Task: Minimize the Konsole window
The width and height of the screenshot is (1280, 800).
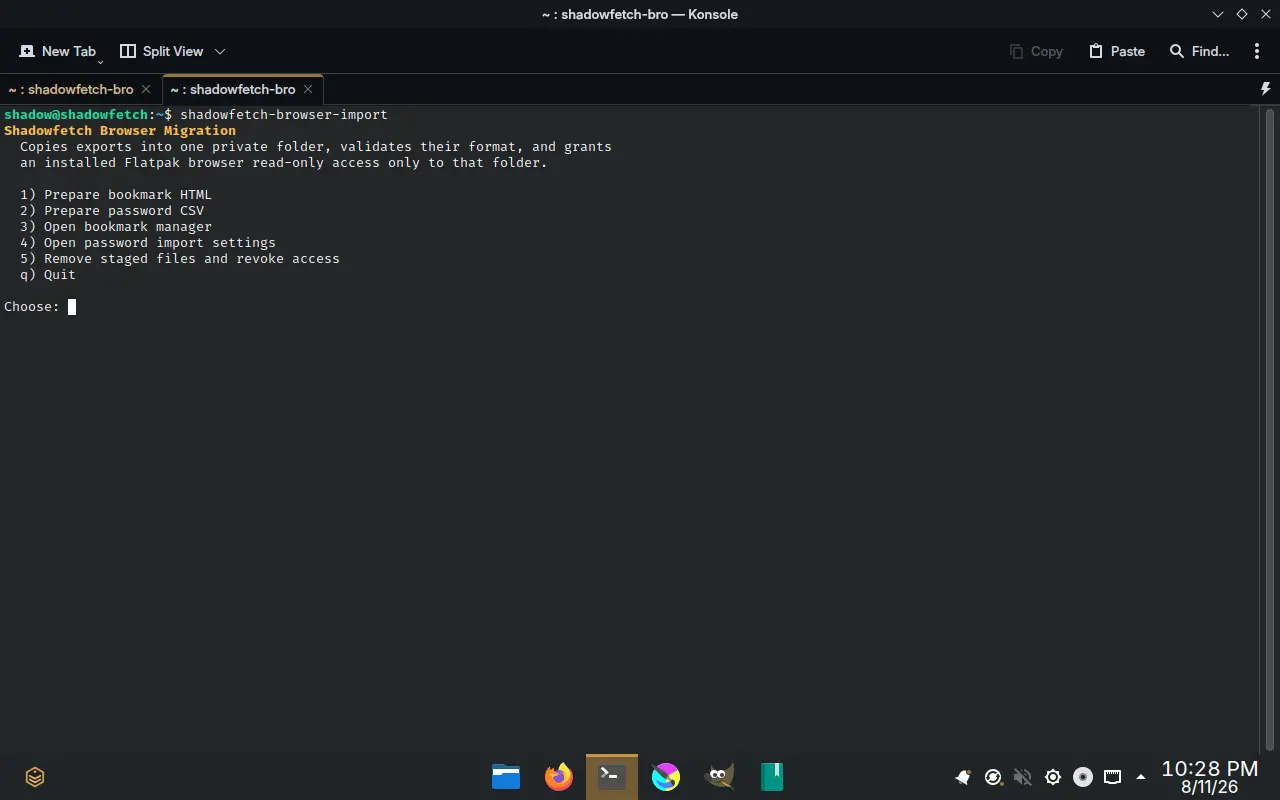Action: tap(1218, 14)
